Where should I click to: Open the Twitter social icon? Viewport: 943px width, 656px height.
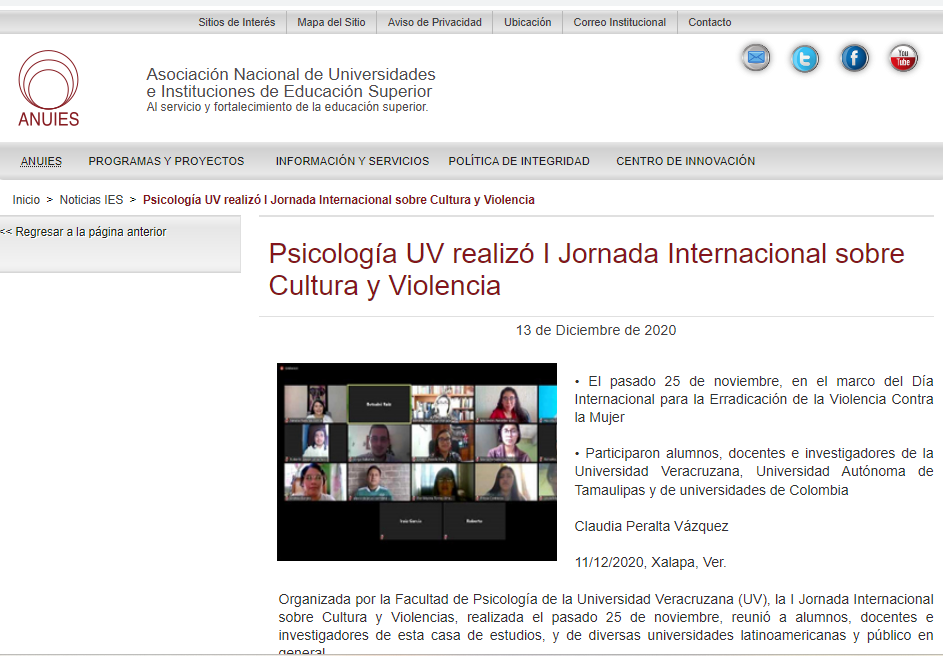(x=805, y=59)
